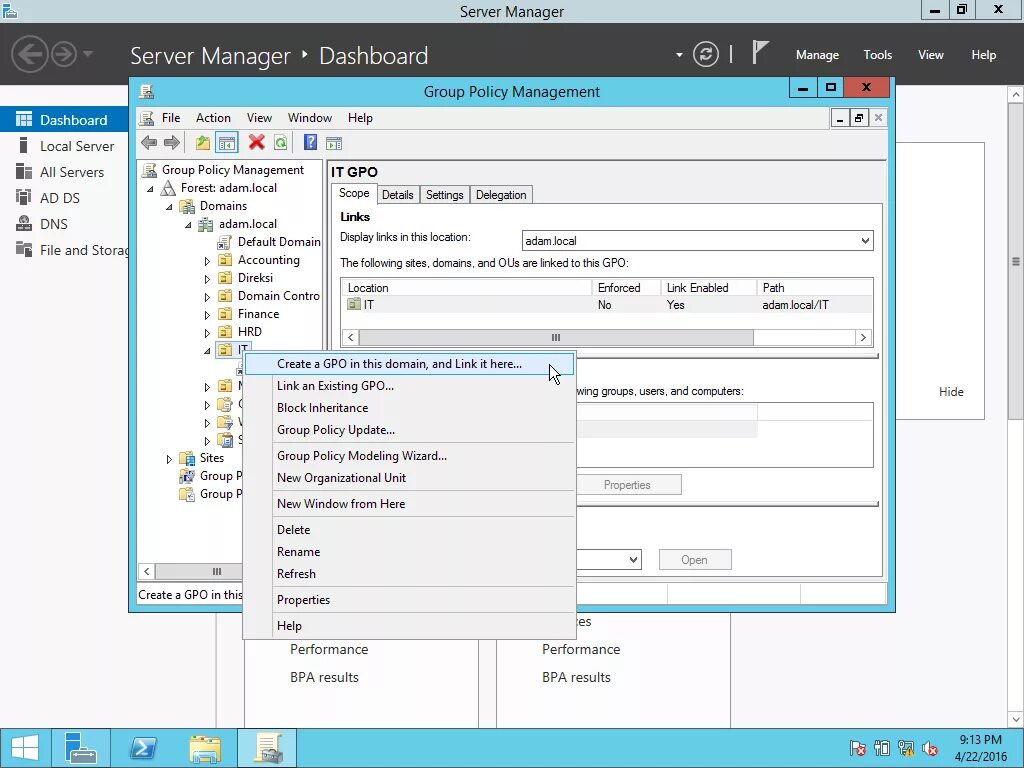The width and height of the screenshot is (1024, 768).
Task: Click the Server Manager back navigation arrow
Action: (29, 54)
